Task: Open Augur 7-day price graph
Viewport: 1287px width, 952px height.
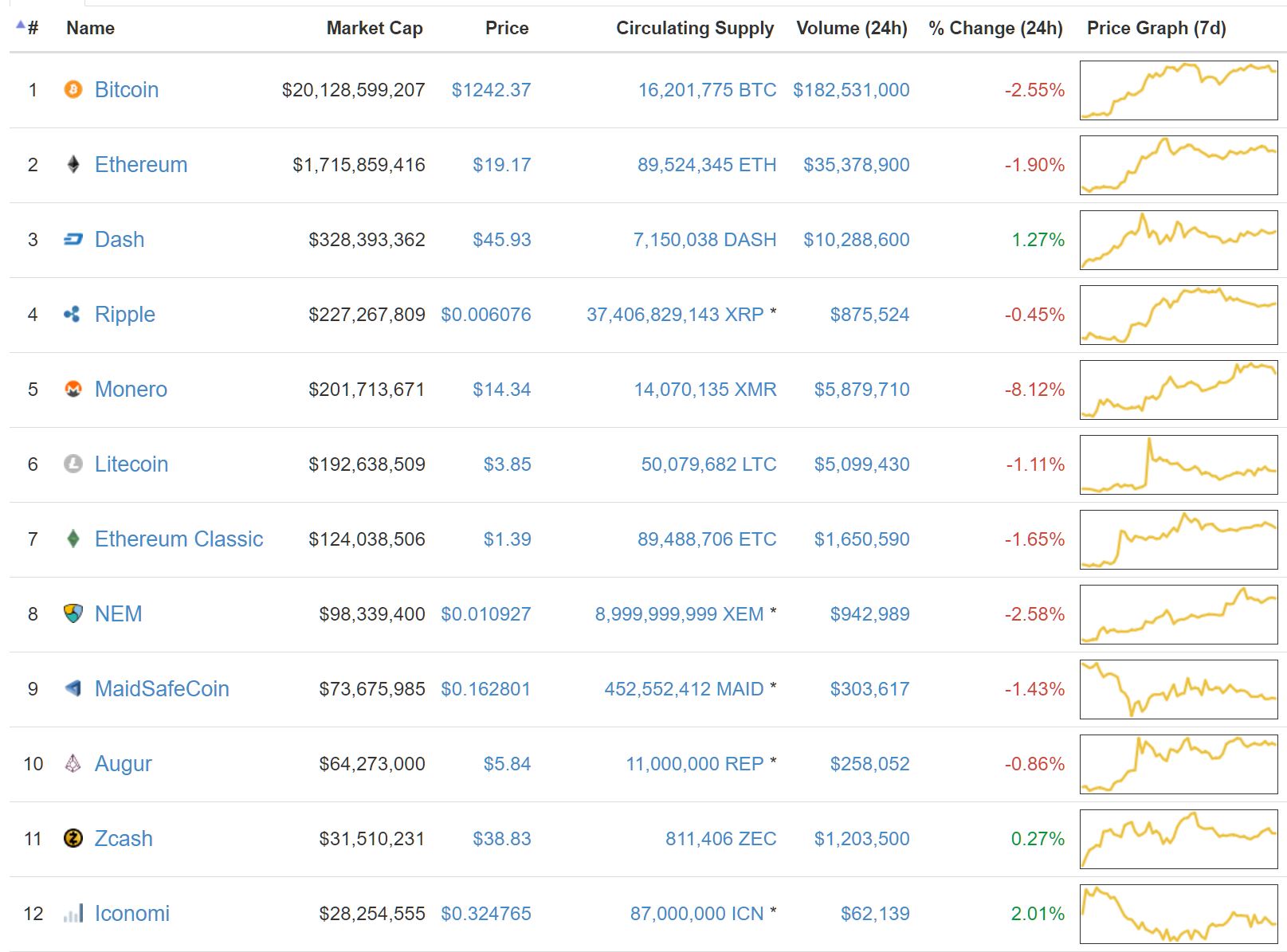Action: [x=1179, y=764]
